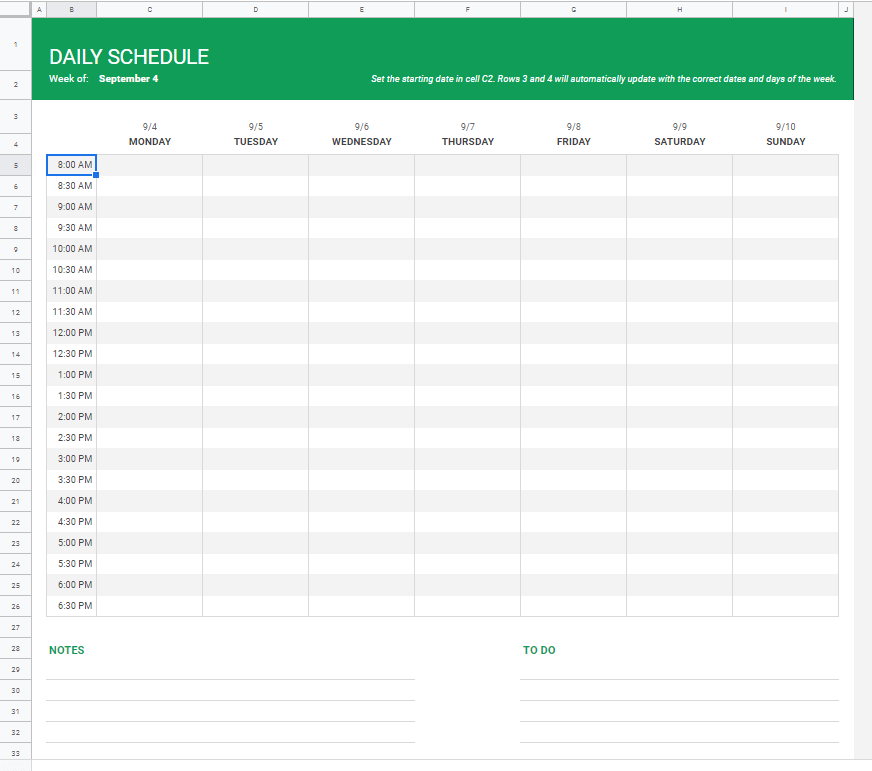Click the MONDAY column heading cell
The image size is (872, 771).
tap(149, 141)
